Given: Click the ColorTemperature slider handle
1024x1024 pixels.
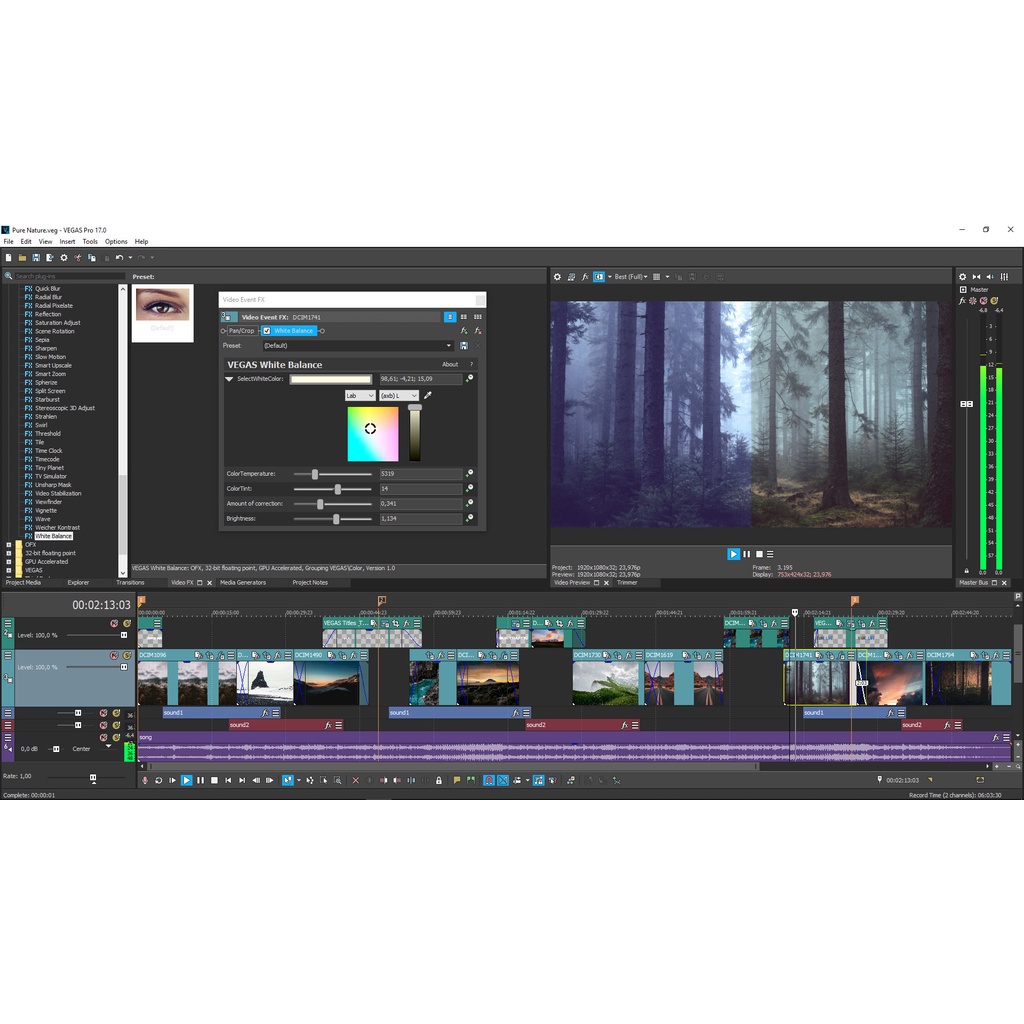Looking at the screenshot, I should tap(315, 474).
